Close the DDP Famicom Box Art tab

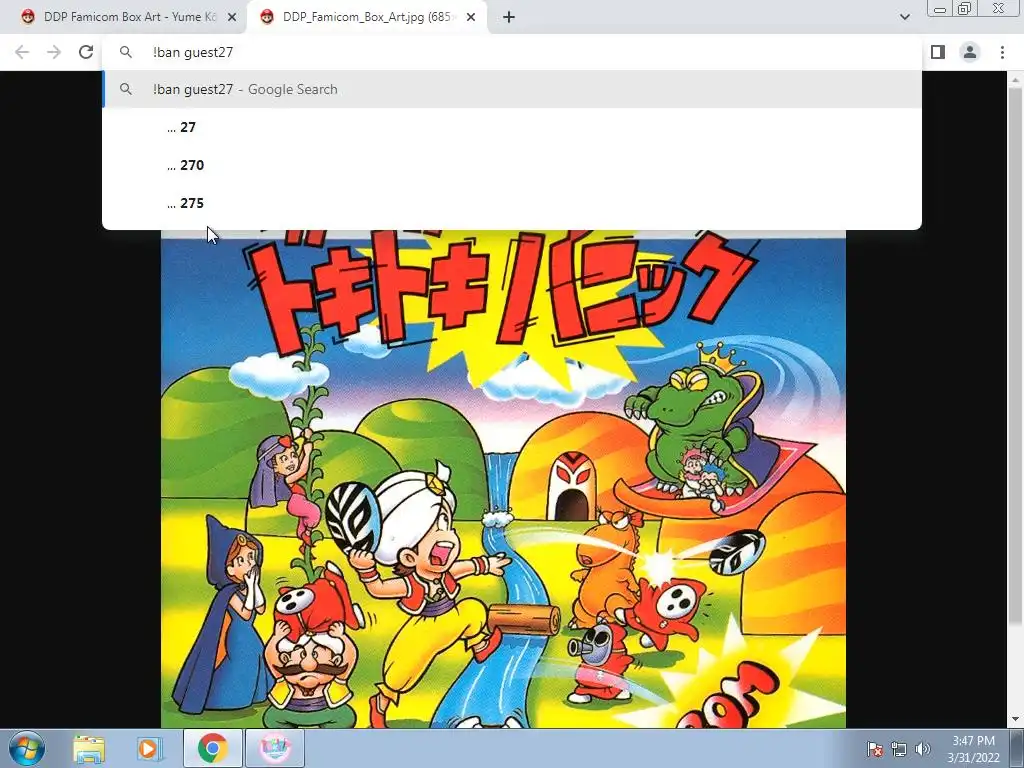tap(232, 18)
